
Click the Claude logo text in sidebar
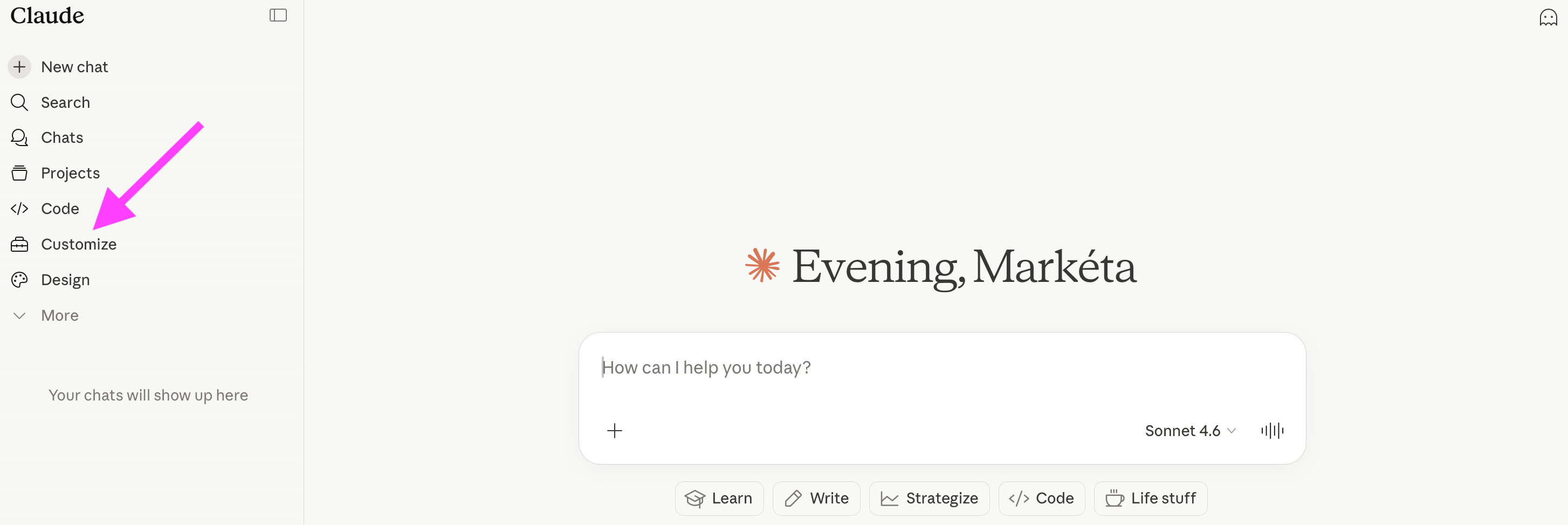pos(47,15)
